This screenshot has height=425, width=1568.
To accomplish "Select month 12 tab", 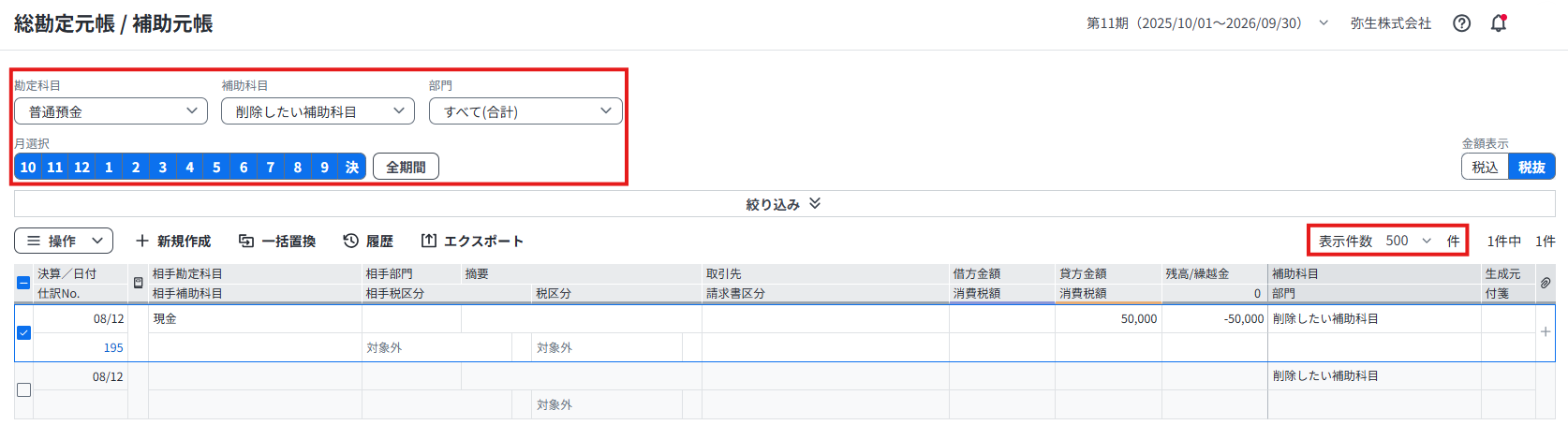I will click(x=82, y=167).
